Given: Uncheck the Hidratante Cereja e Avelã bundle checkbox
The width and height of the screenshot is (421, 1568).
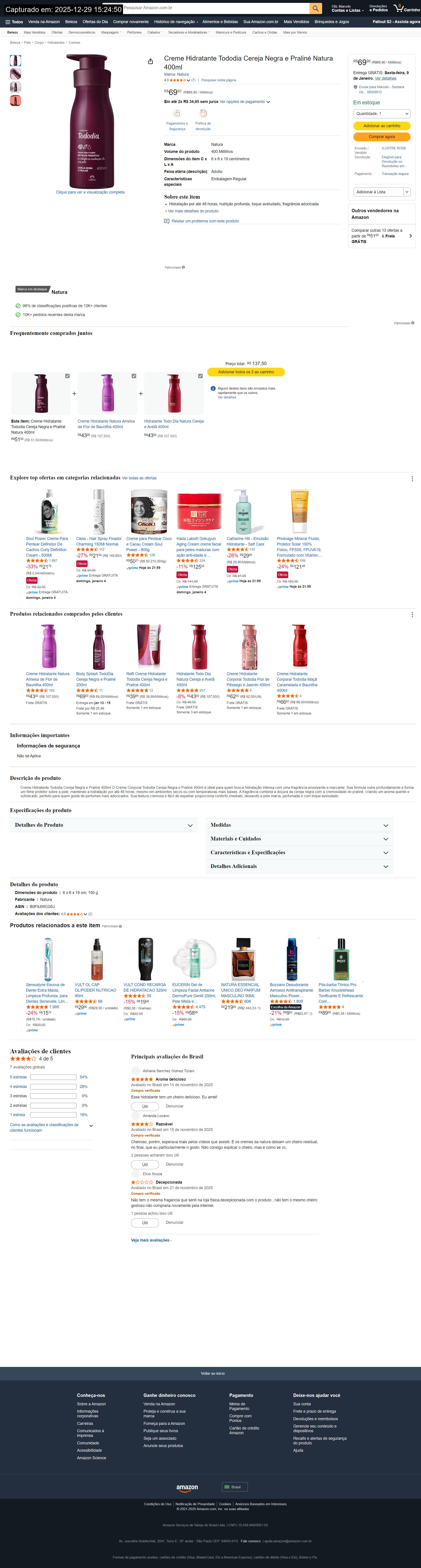Looking at the screenshot, I should click(x=200, y=376).
